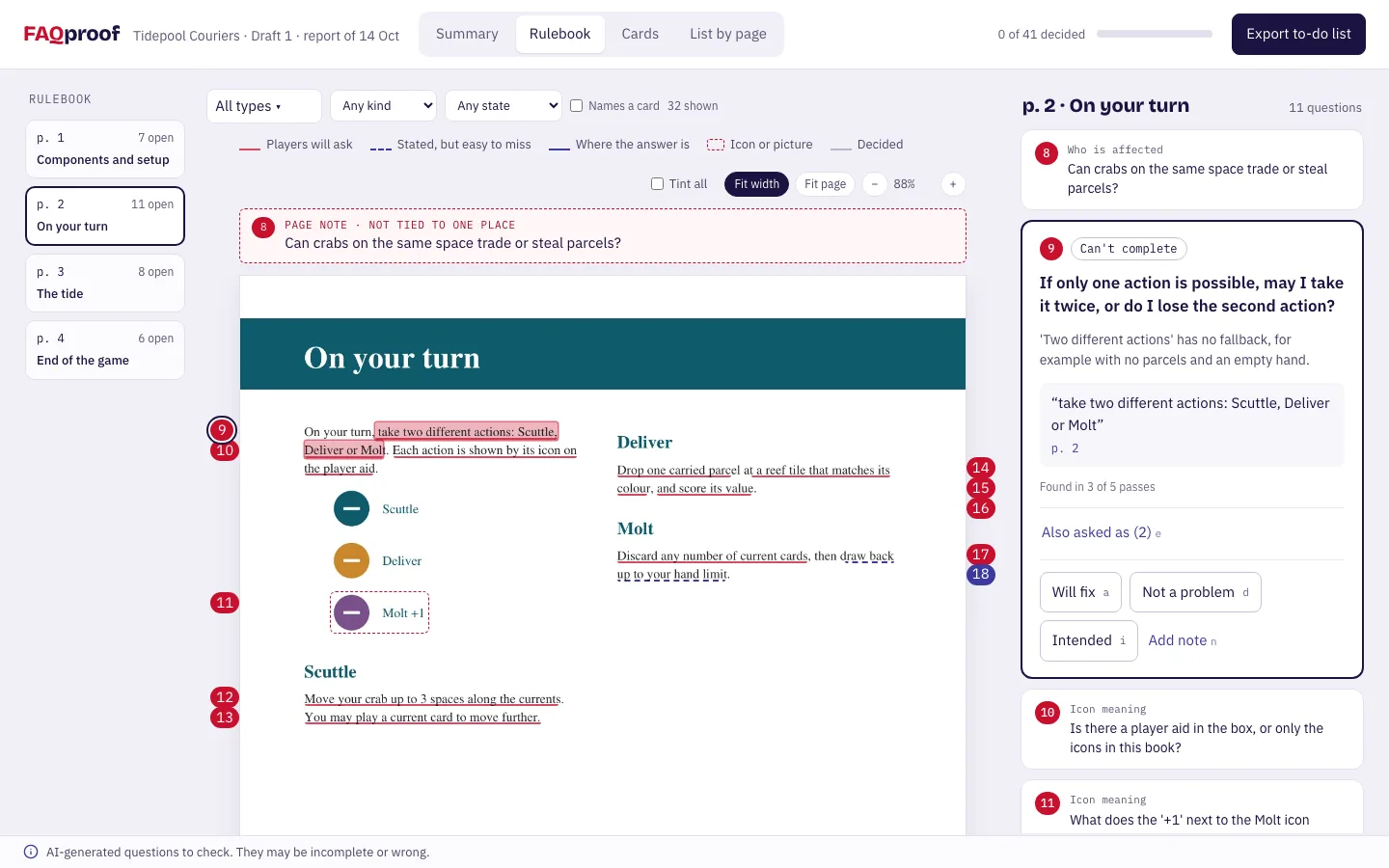The image size is (1389, 868).
Task: Mark question as Not a problem
Action: (x=1195, y=592)
